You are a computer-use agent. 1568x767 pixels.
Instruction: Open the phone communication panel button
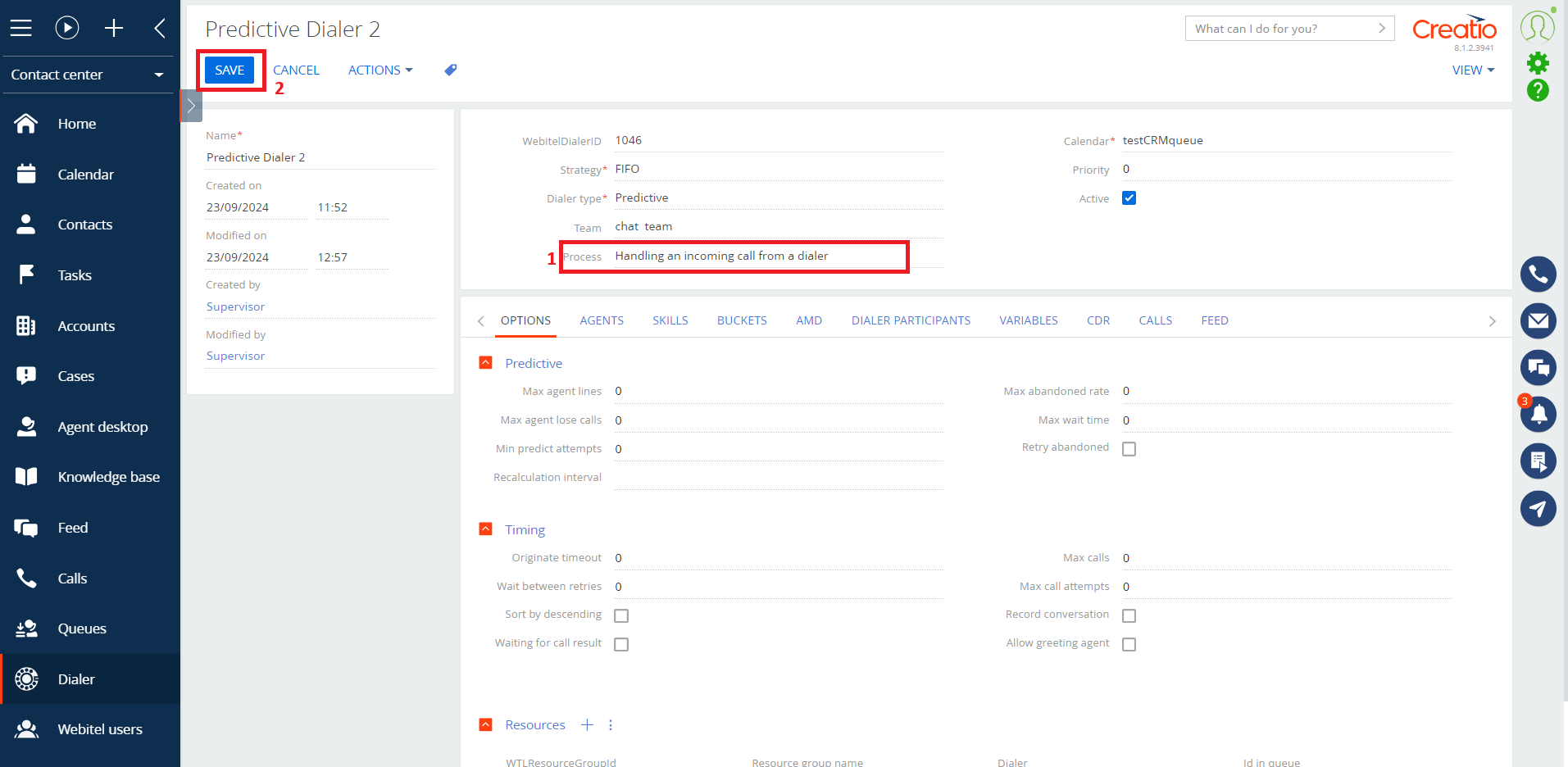coord(1538,275)
